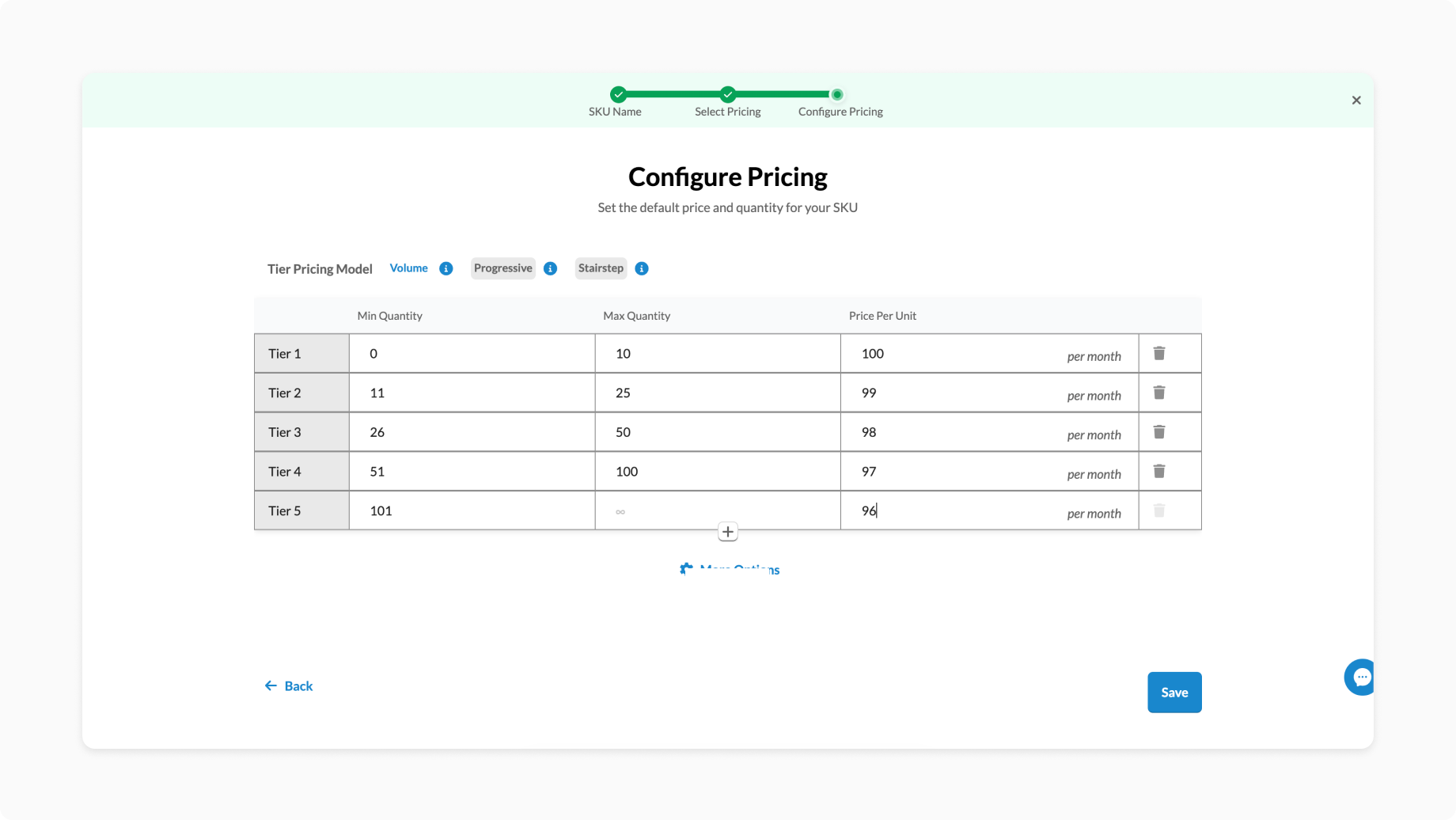Select the Volume pricing model
1456x820 pixels.
[408, 268]
